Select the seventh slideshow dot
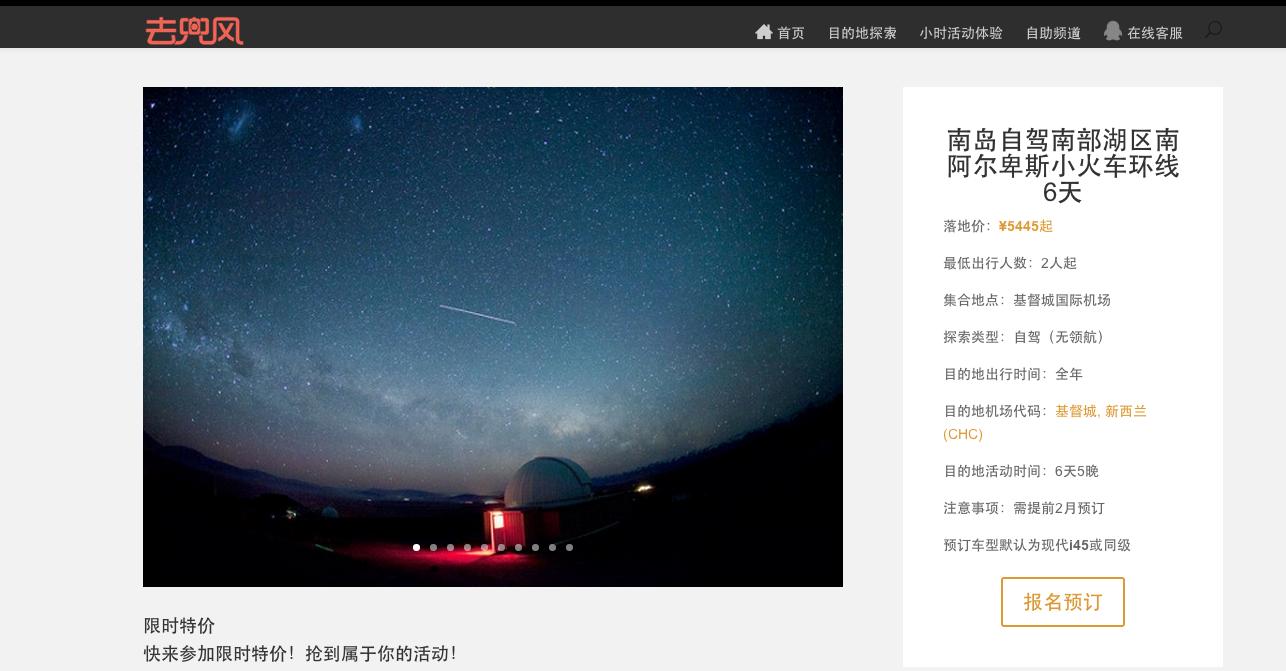Screen dimensions: 1286x671 point(518,547)
